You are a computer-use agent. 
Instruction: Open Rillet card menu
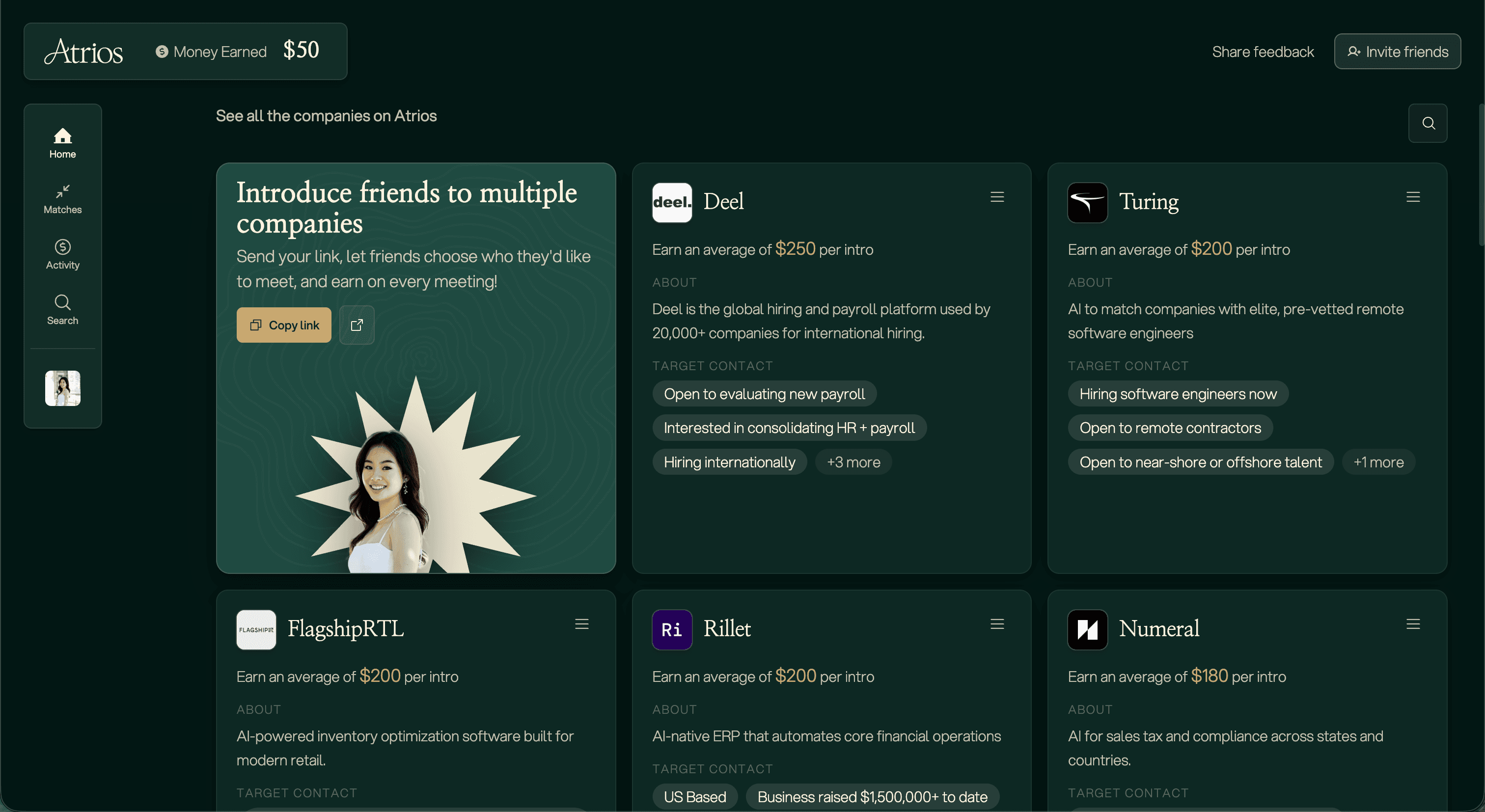click(x=997, y=624)
